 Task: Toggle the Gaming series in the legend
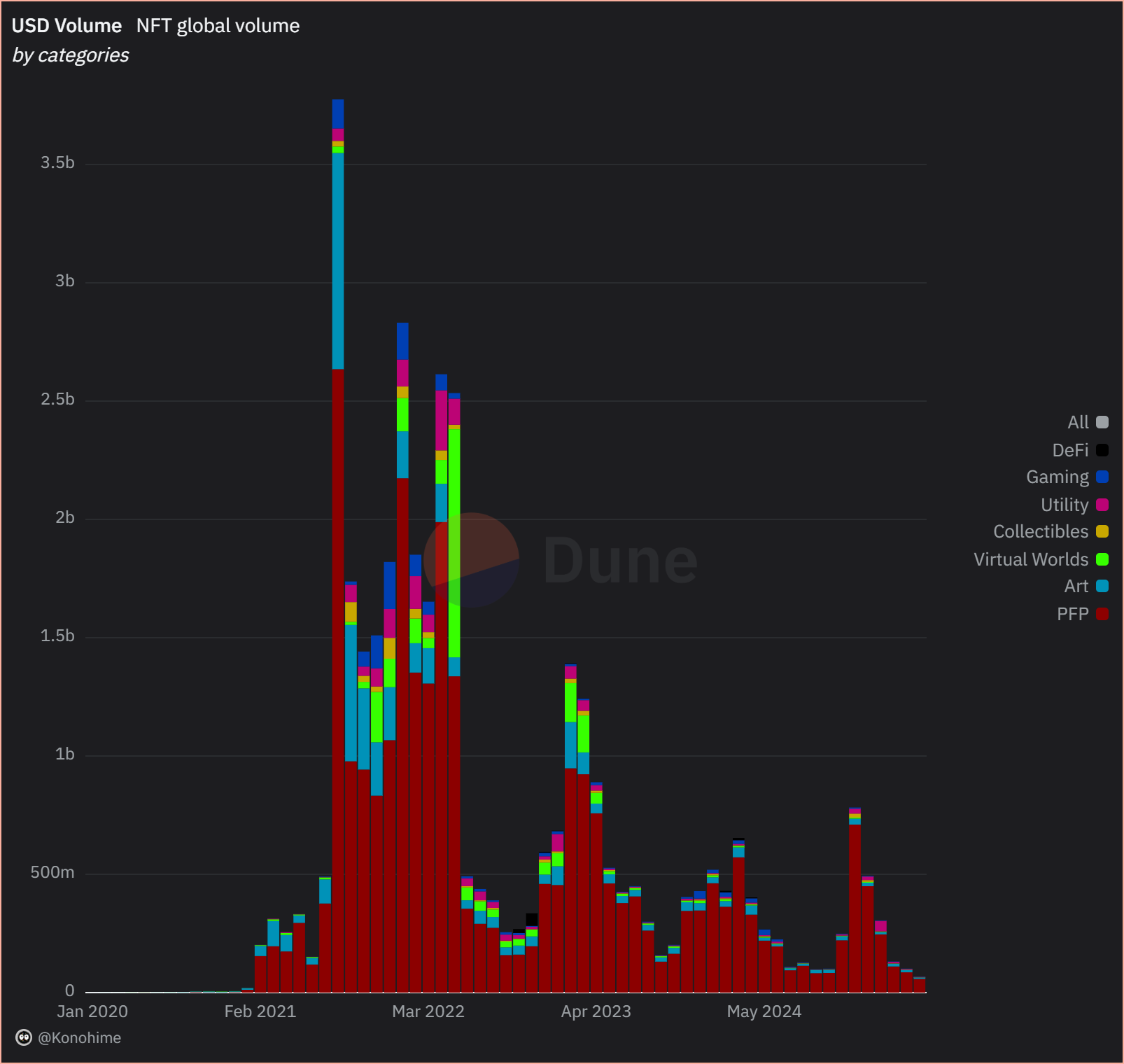point(1057,477)
